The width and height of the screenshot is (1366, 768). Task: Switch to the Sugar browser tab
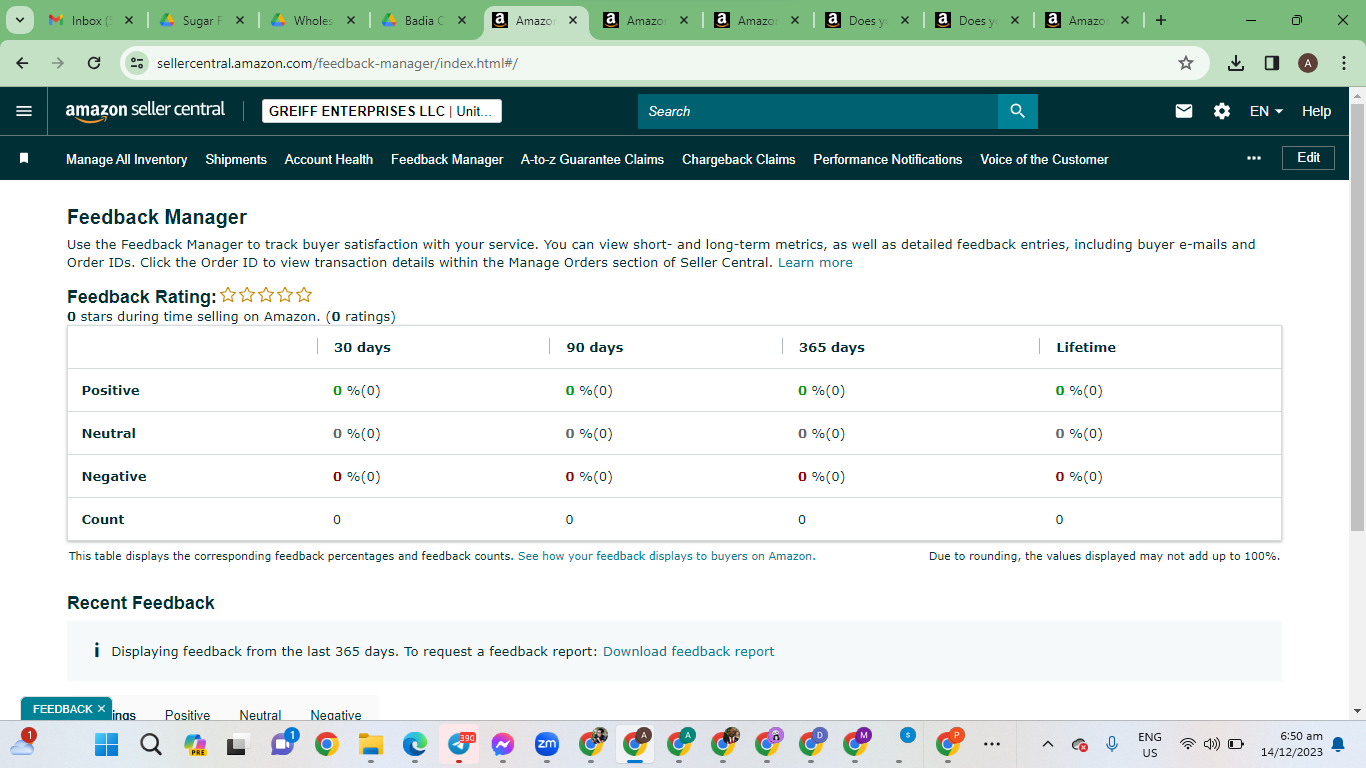click(202, 20)
